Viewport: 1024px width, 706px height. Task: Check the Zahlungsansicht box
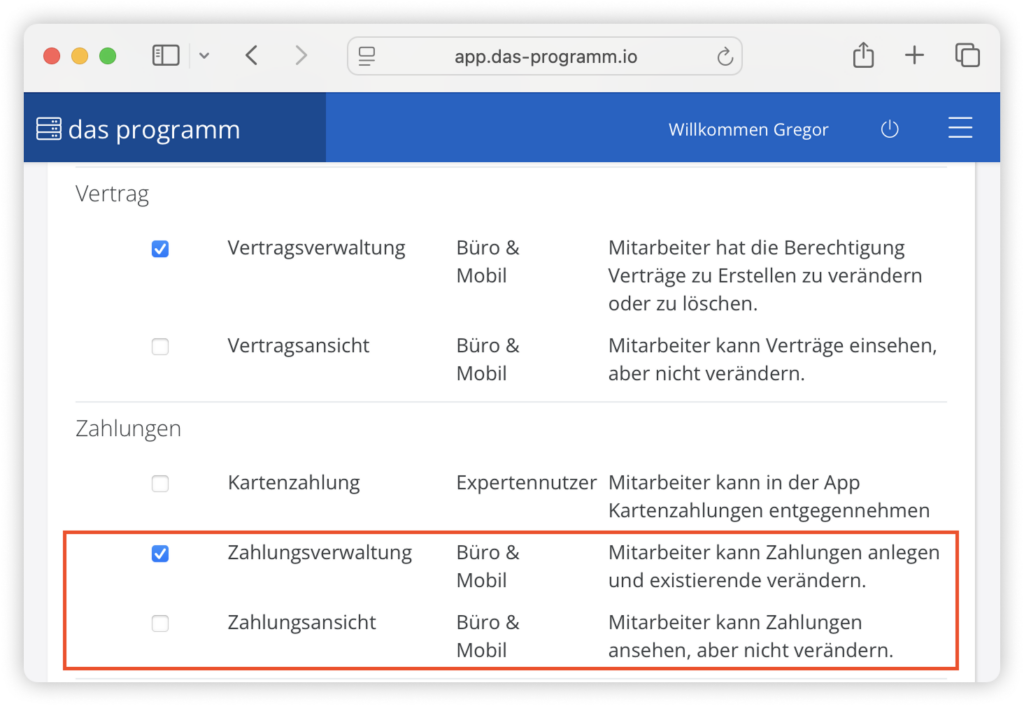tap(160, 622)
